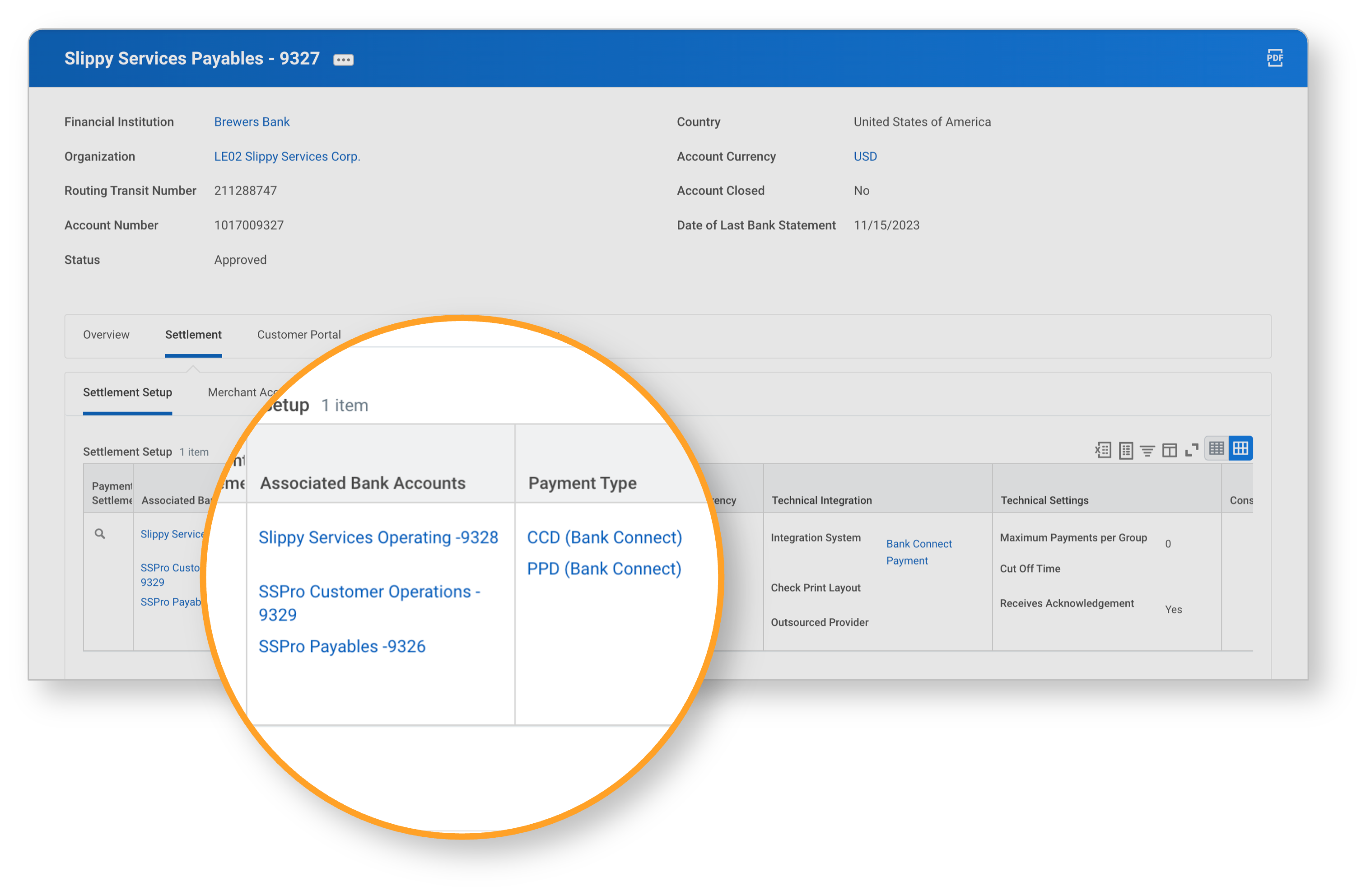
Task: Click the USD account currency link
Action: 865,156
